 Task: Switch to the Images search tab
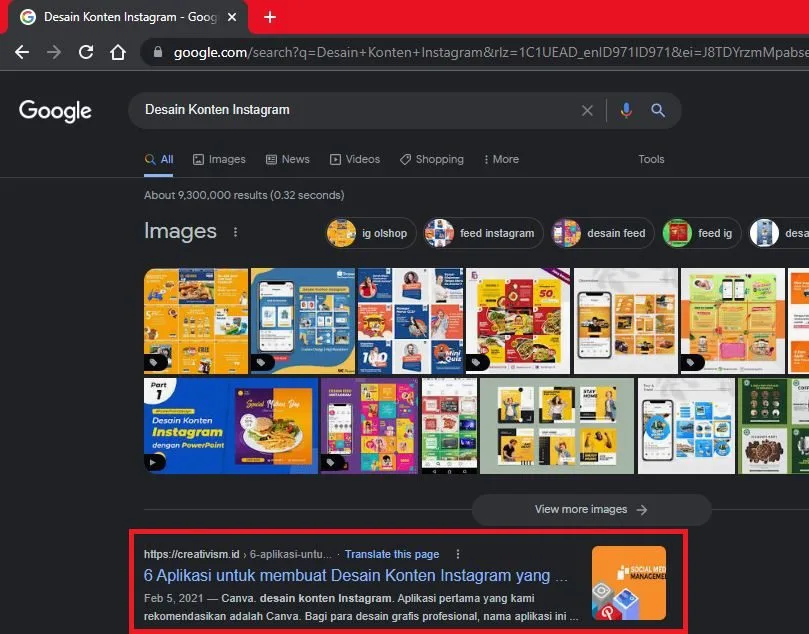coord(219,159)
